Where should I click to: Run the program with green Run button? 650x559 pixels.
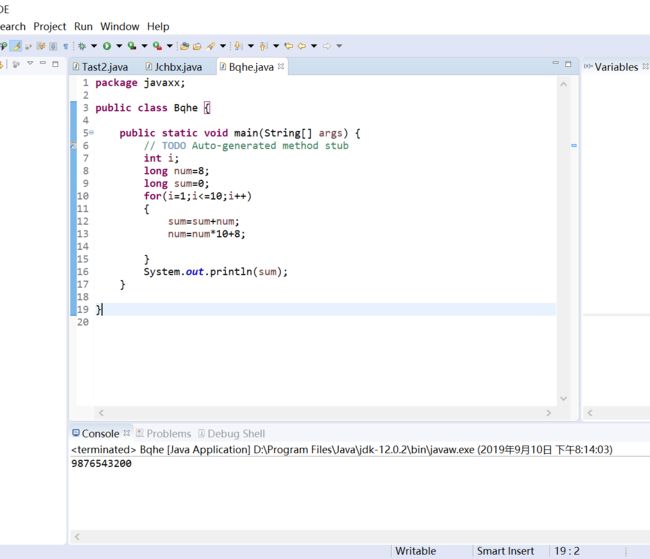tap(107, 46)
